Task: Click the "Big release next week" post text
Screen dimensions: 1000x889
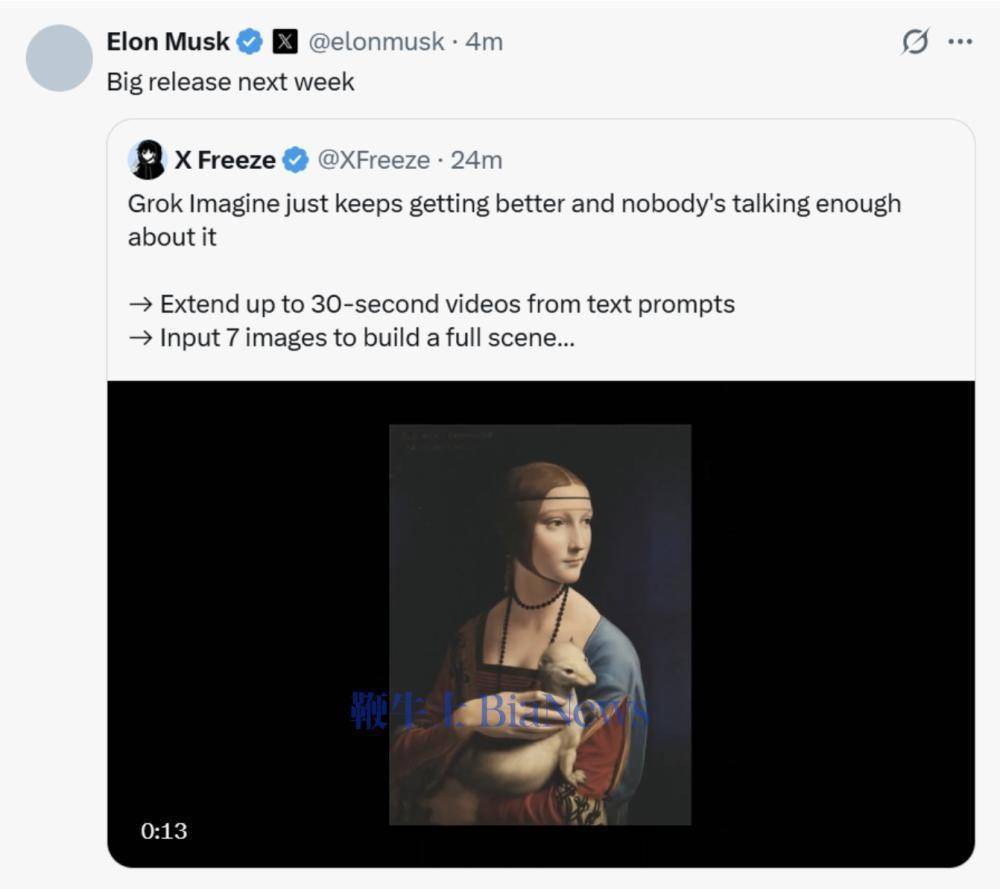Action: pos(230,82)
